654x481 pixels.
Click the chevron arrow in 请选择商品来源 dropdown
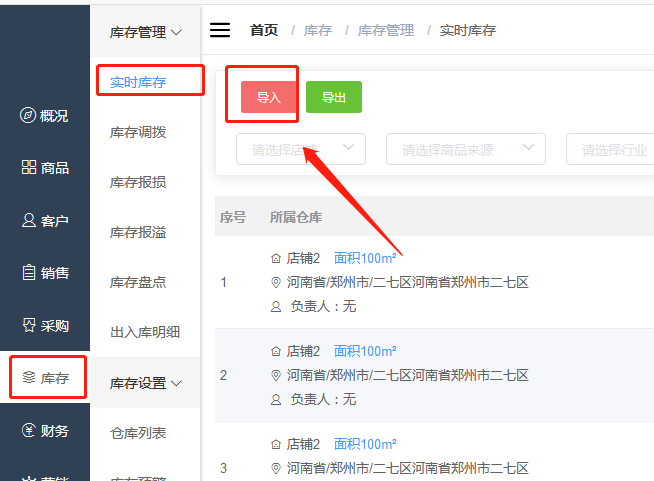point(528,147)
